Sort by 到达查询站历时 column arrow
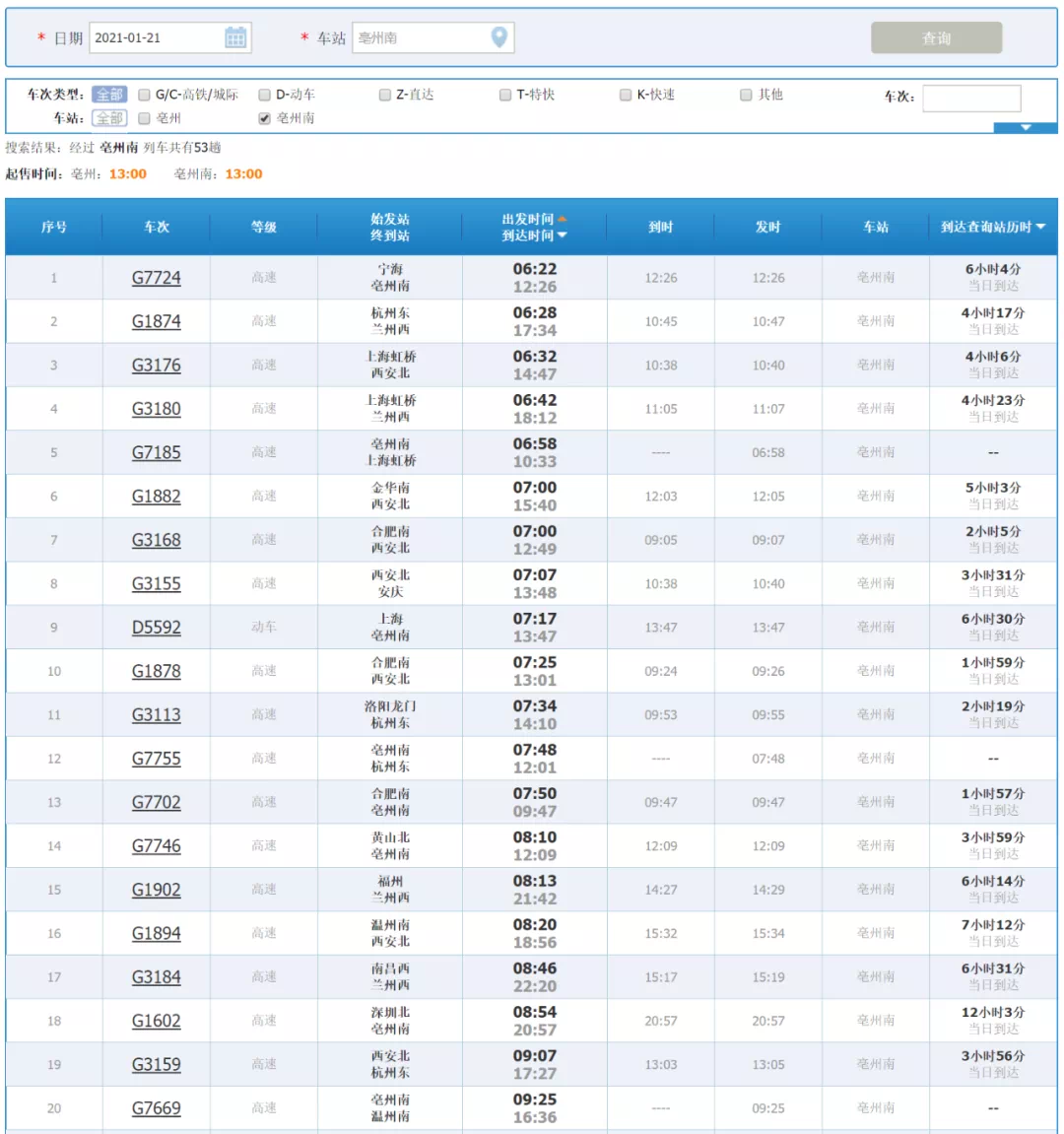 (x=1040, y=227)
